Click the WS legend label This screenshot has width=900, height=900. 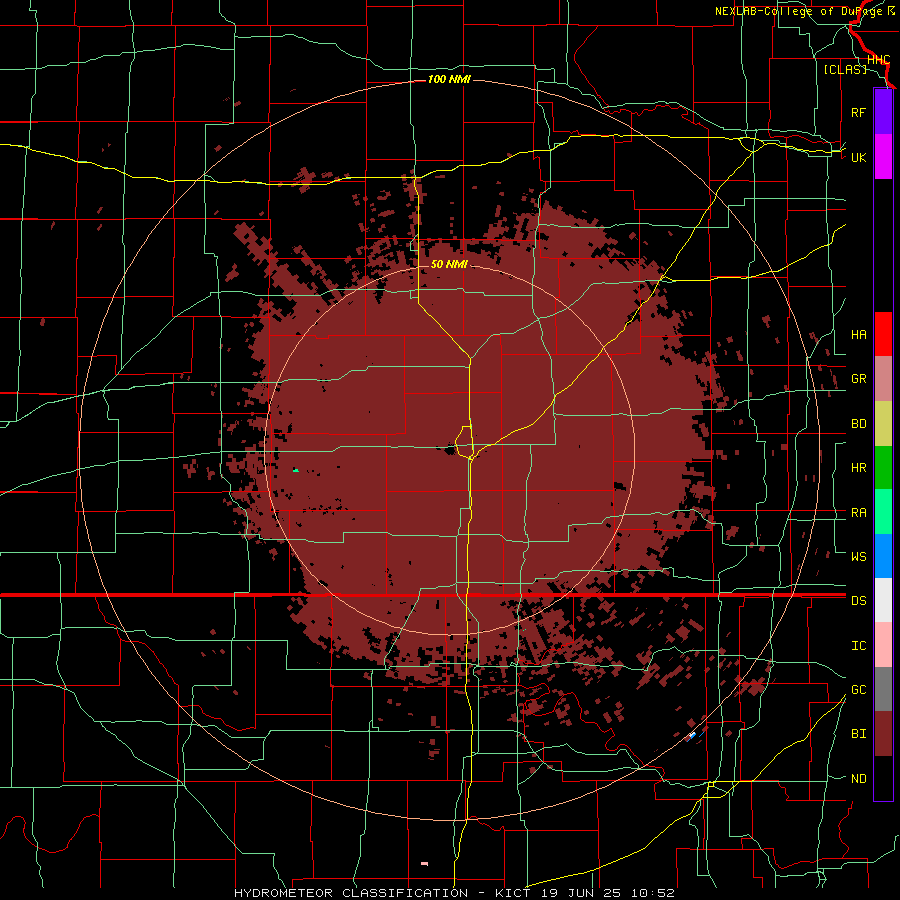click(x=859, y=556)
